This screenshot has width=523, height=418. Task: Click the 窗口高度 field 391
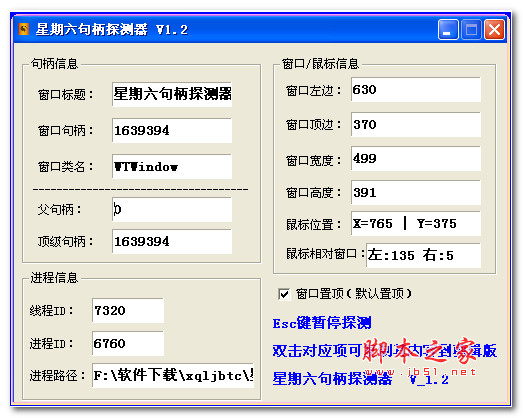(416, 192)
